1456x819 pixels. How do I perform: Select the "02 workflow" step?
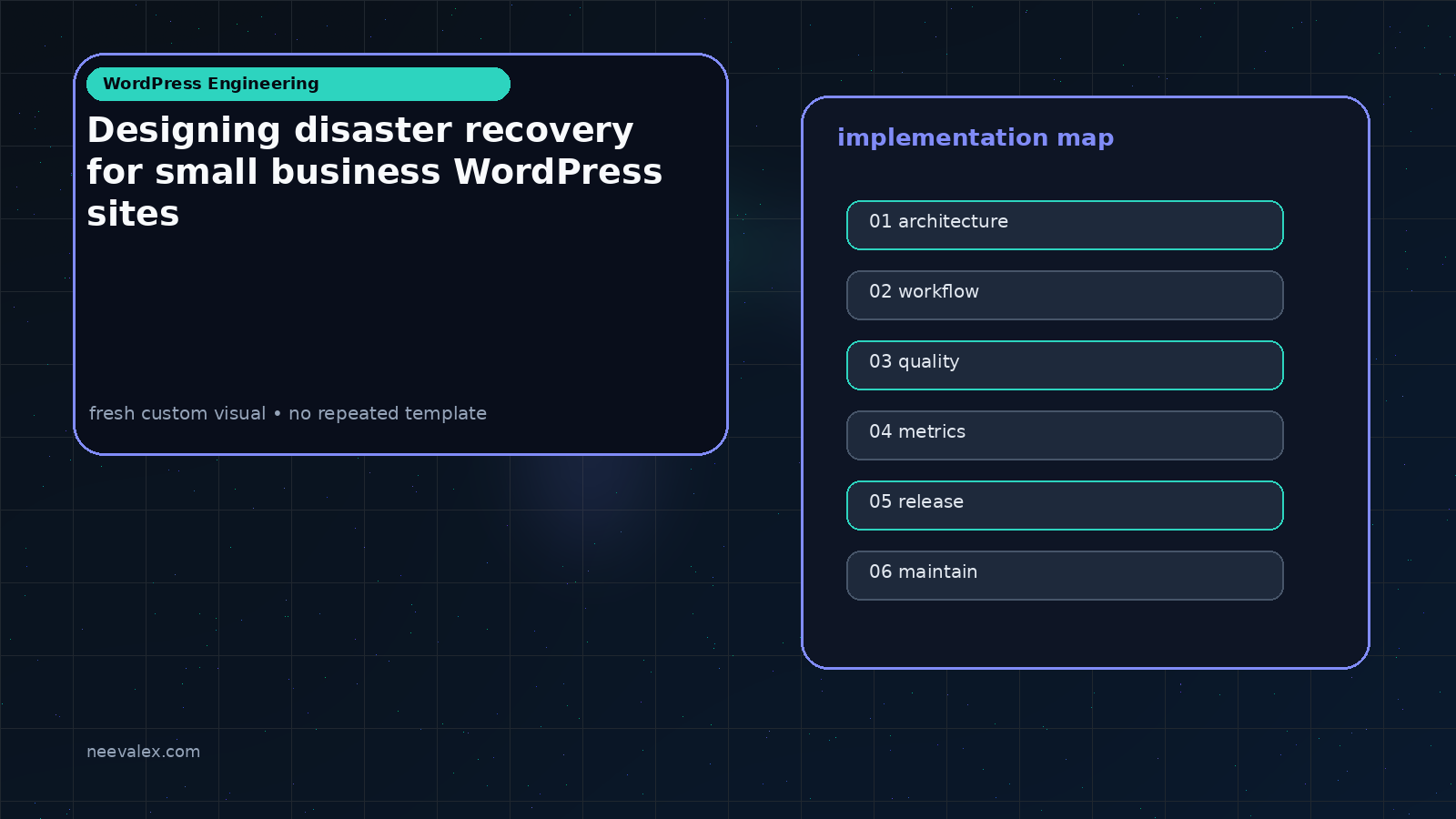(1065, 295)
